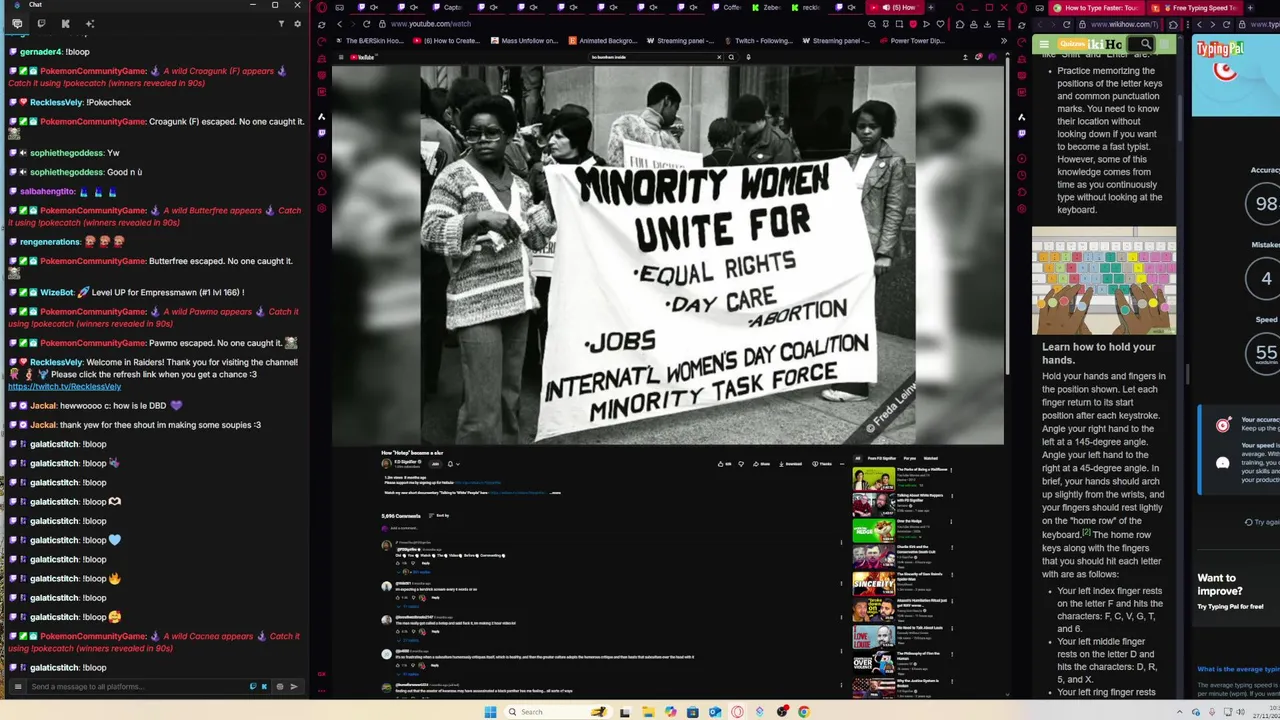
Task: Open chat settings gear icon
Action: click(297, 24)
